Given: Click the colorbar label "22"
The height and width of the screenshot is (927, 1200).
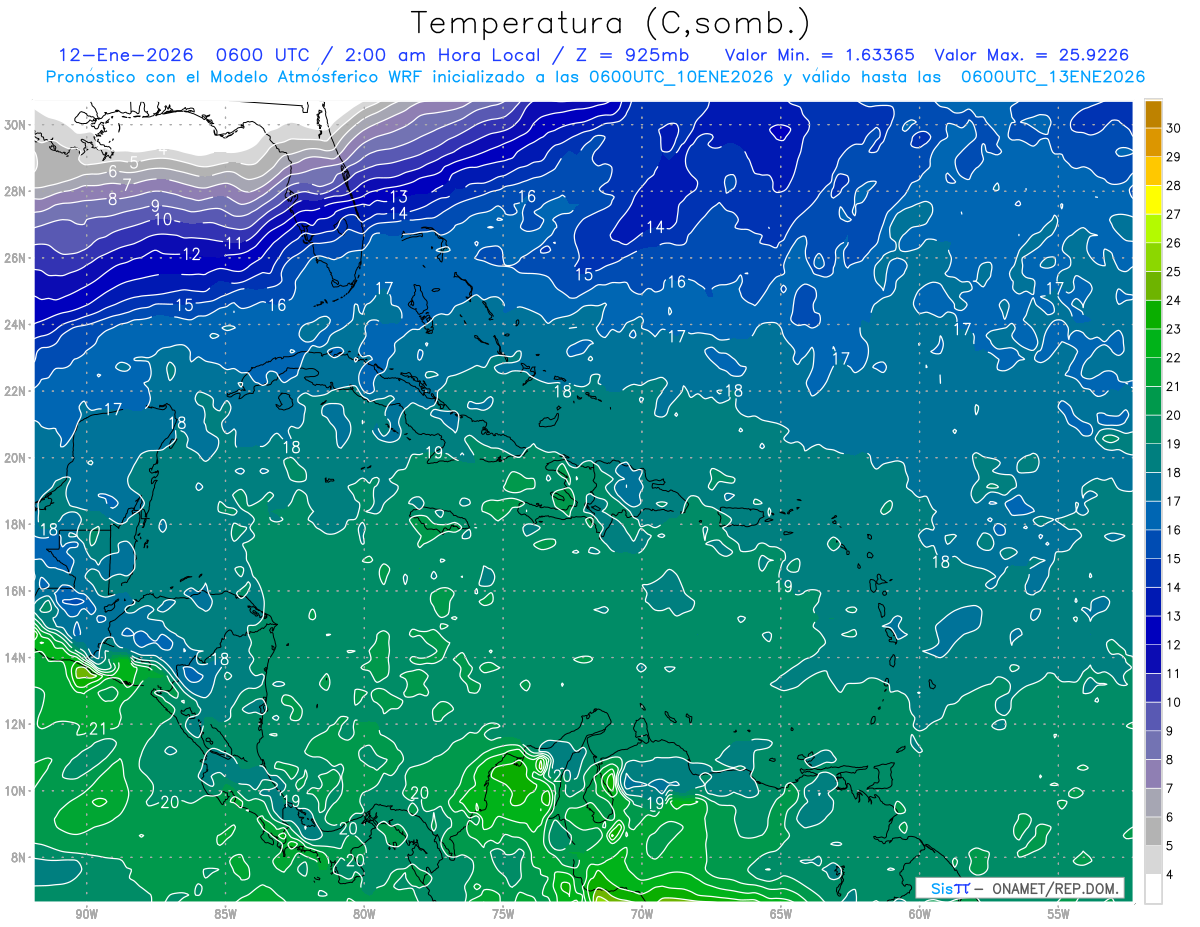Looking at the screenshot, I should [x=1174, y=357].
